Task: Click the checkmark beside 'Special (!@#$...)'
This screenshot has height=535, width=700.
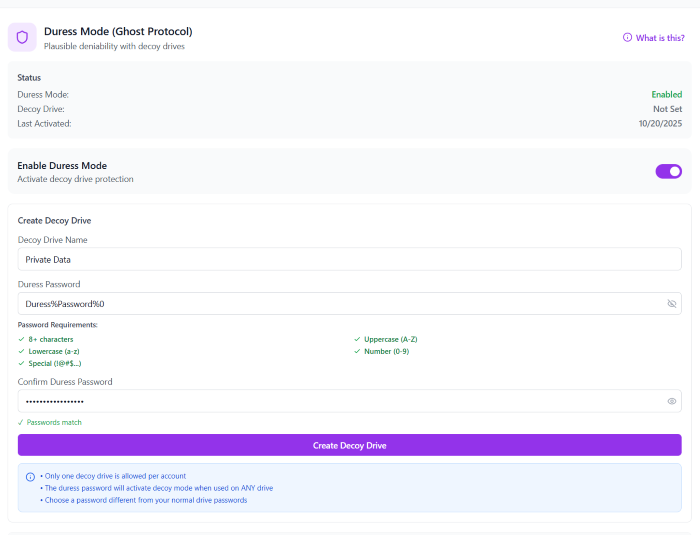Action: click(x=22, y=363)
